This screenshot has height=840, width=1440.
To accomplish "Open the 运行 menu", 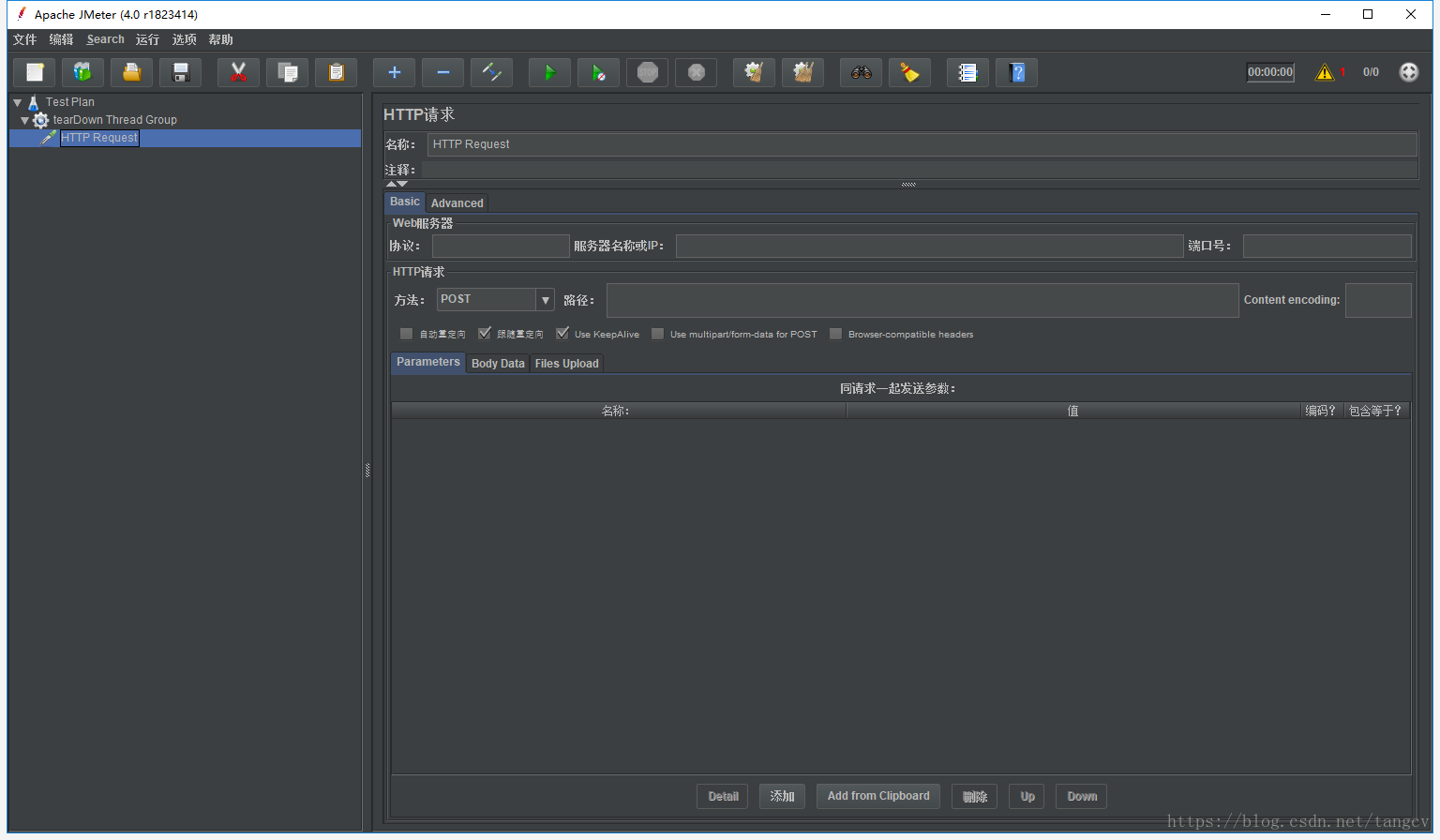I will 147,39.
